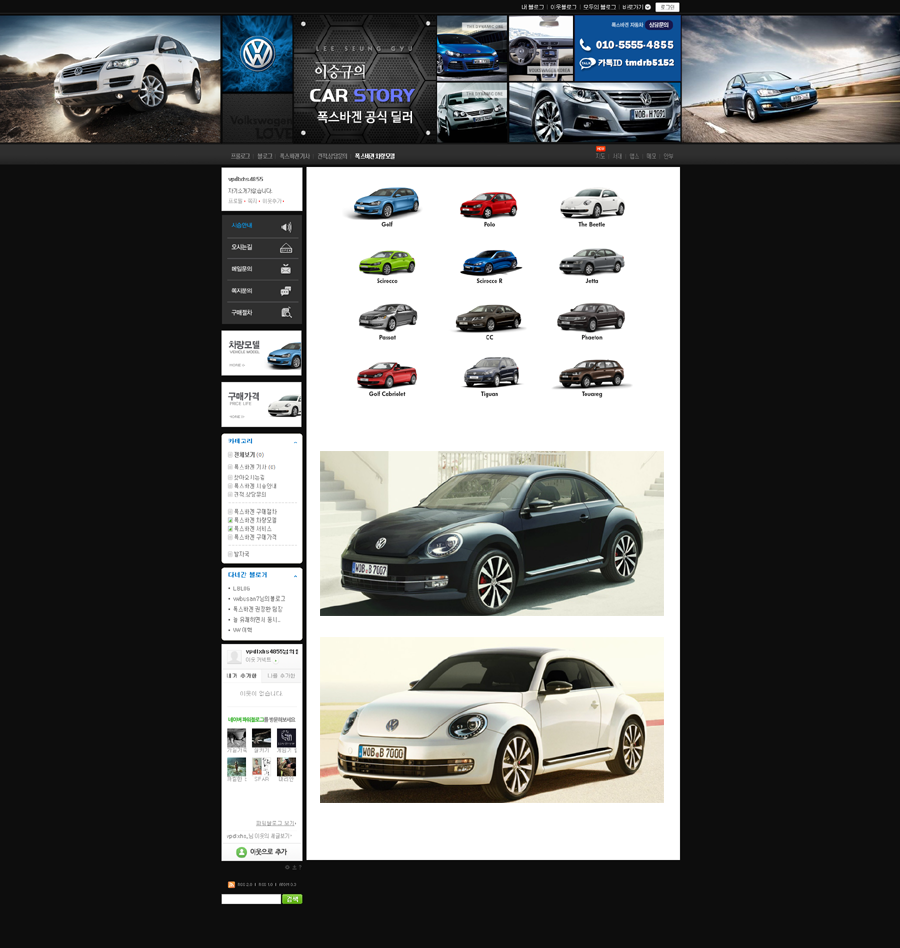Select the Tiguan model
Viewport: 900px width, 948px height.
[x=490, y=371]
